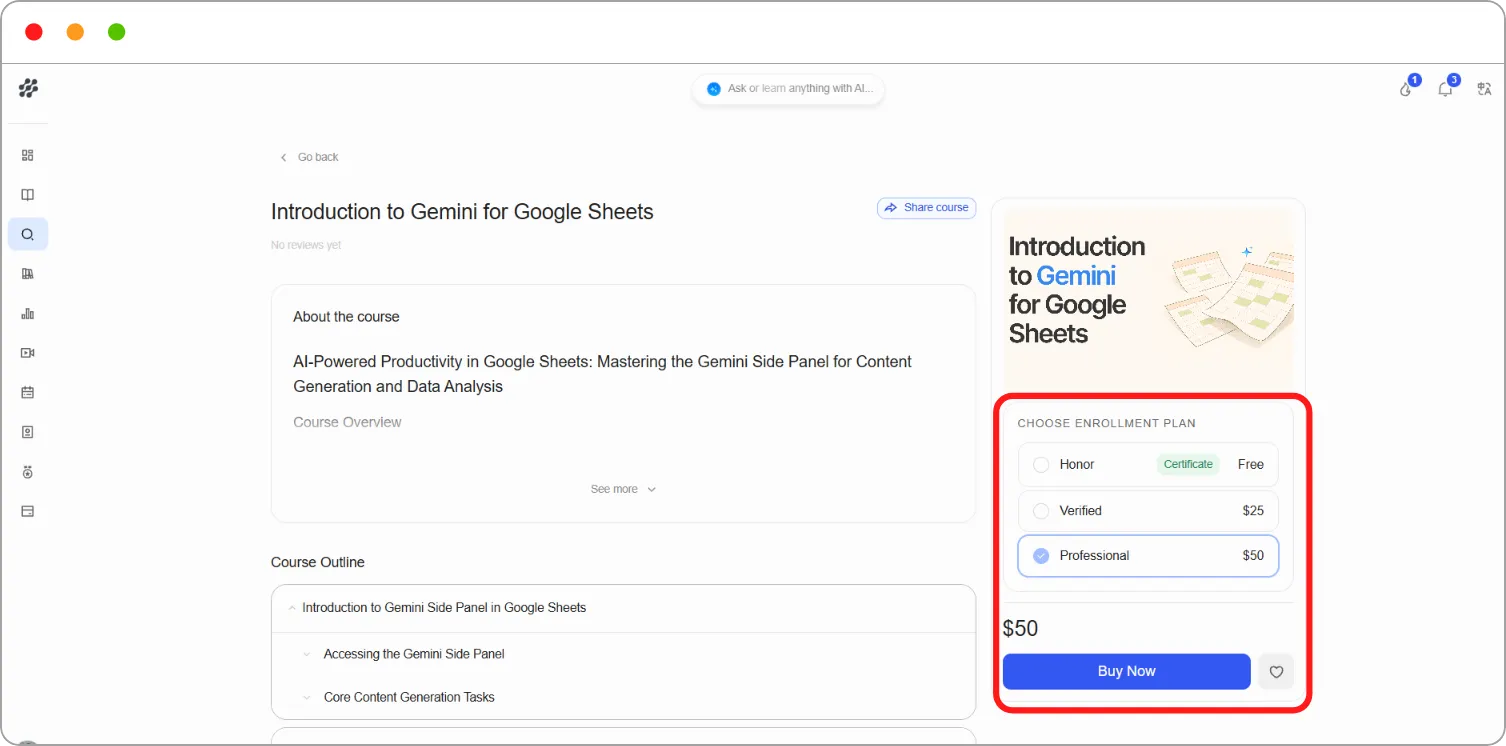
Task: Click the Ask or learn anything with AI search box
Action: click(788, 89)
